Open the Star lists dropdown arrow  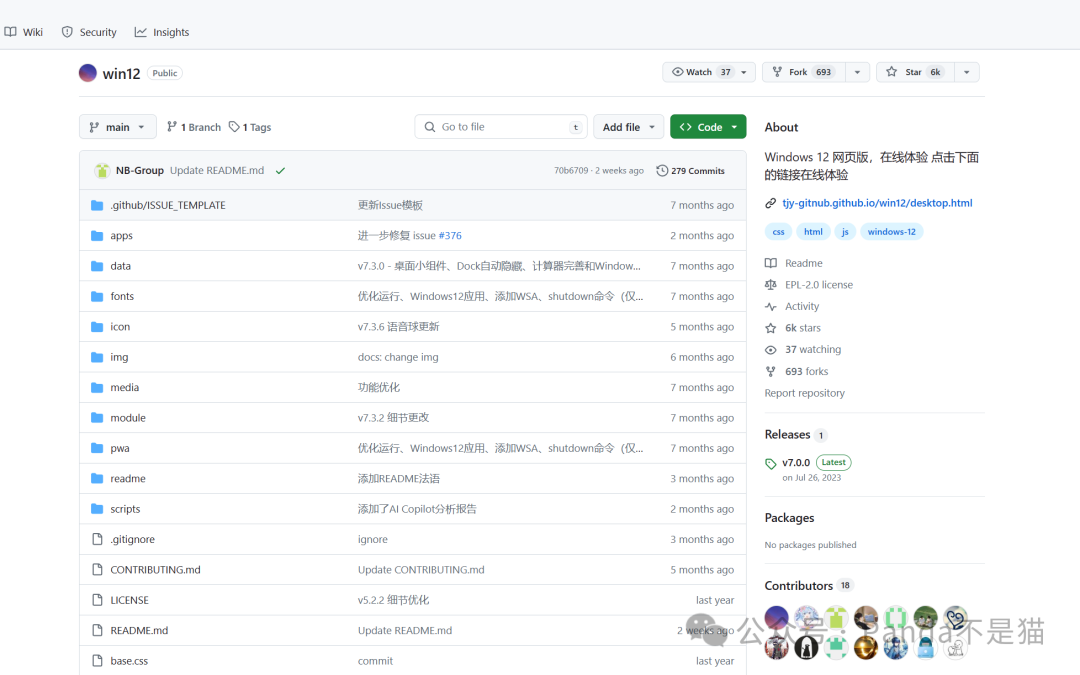(x=967, y=72)
